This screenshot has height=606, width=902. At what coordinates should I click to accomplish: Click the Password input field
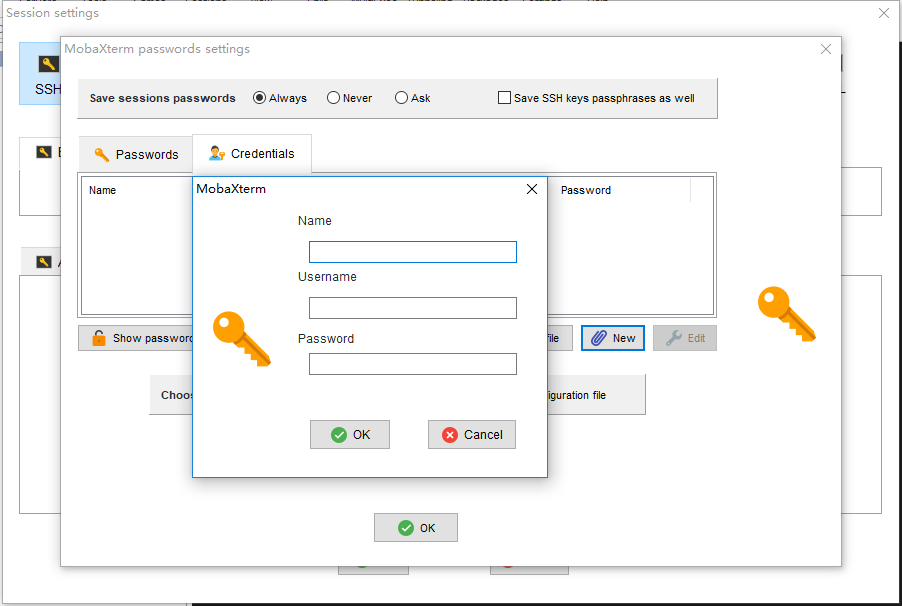[412, 364]
